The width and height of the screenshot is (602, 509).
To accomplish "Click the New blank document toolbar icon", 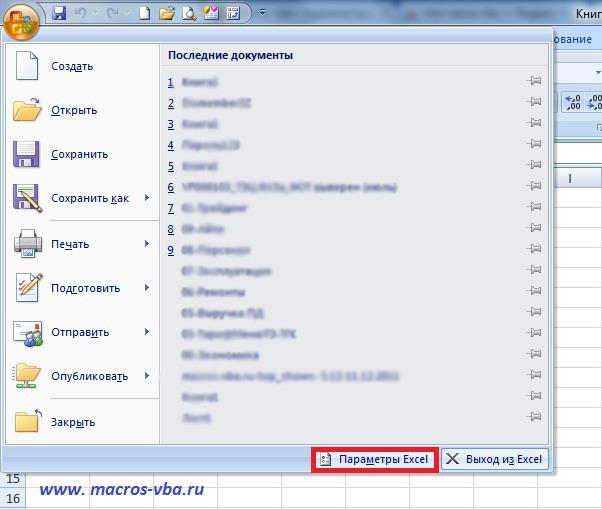I will coord(145,13).
